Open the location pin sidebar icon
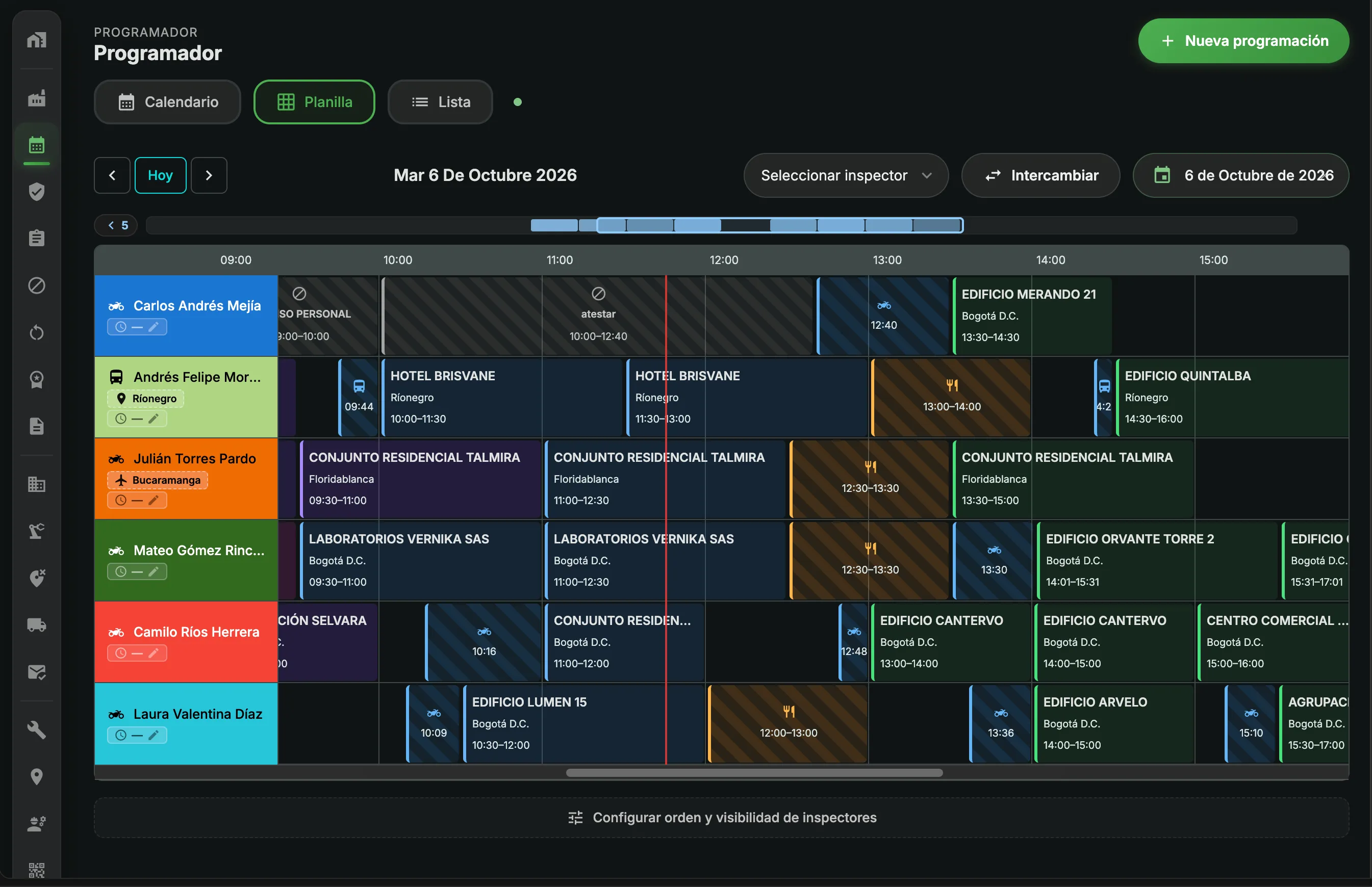Viewport: 1372px width, 887px height. (36, 776)
